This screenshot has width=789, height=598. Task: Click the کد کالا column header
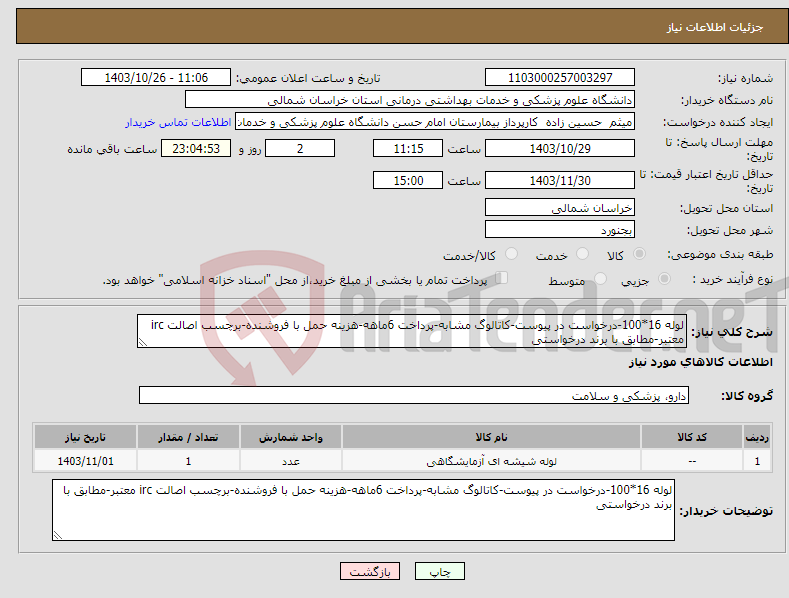[x=692, y=437]
